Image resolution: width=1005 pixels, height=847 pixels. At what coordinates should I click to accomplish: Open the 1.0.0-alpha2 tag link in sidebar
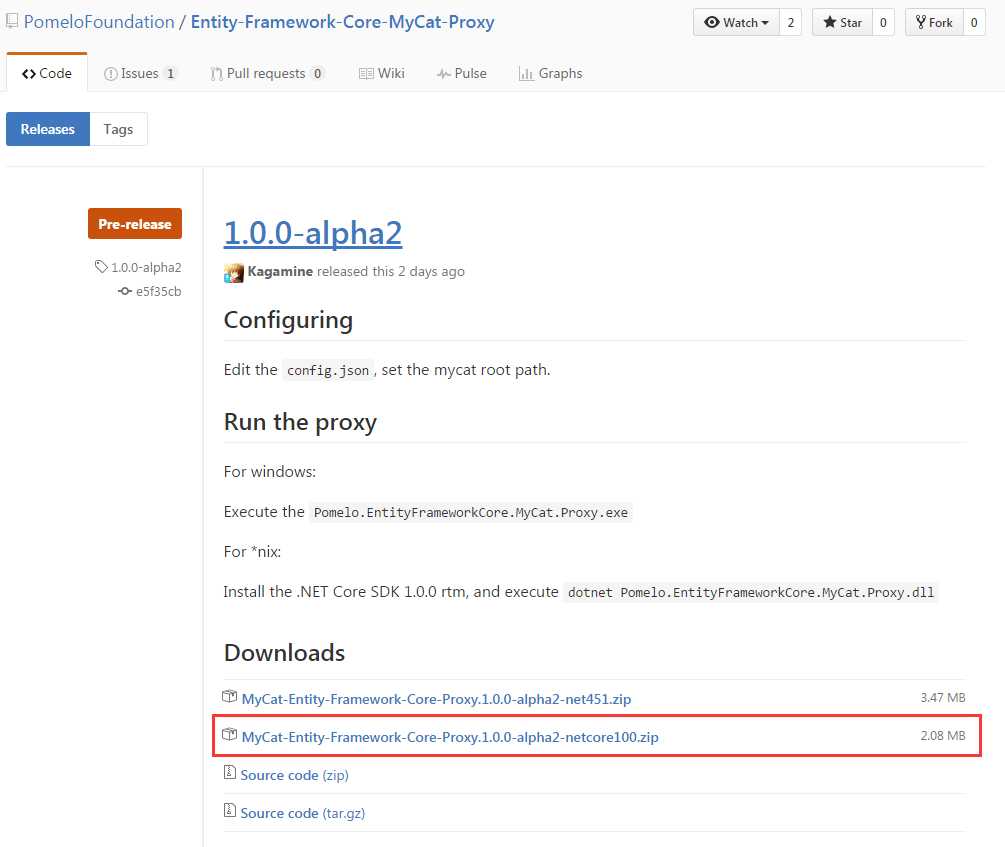click(146, 267)
